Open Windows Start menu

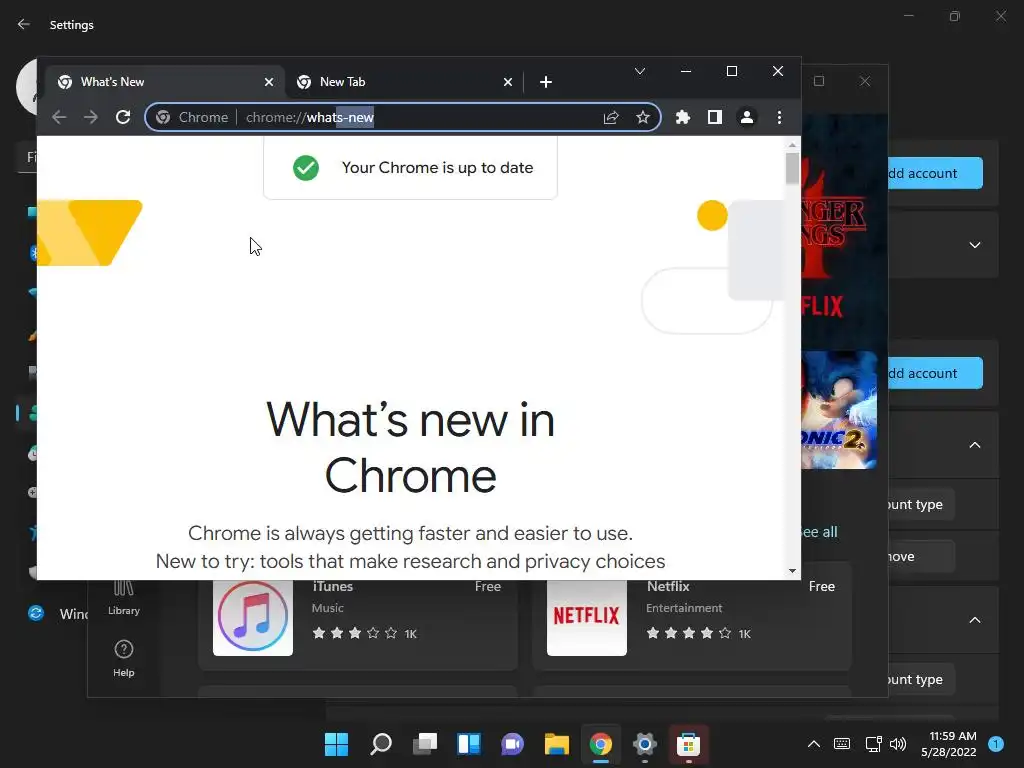coord(336,744)
